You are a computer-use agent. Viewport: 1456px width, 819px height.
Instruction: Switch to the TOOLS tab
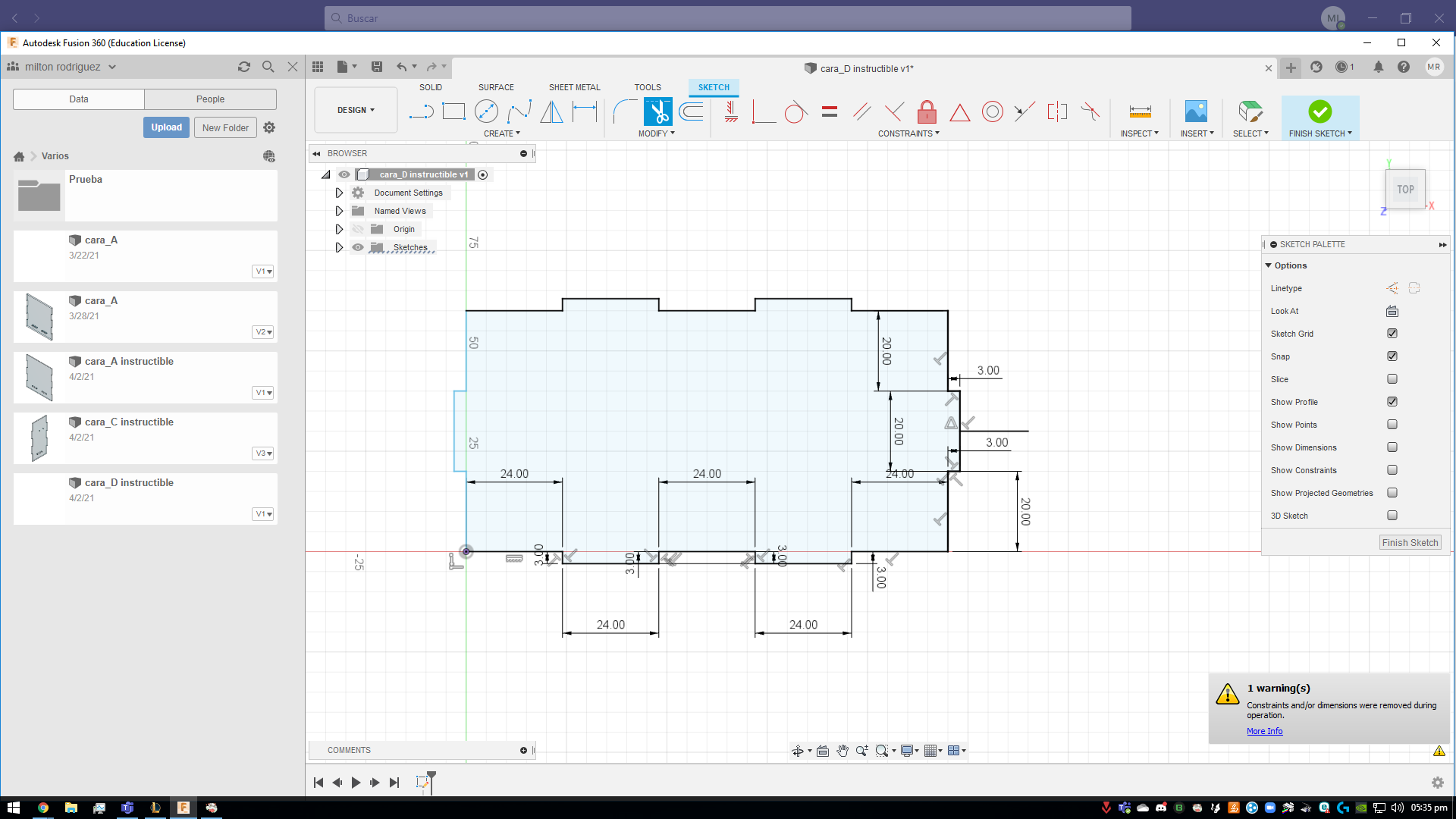coord(648,87)
